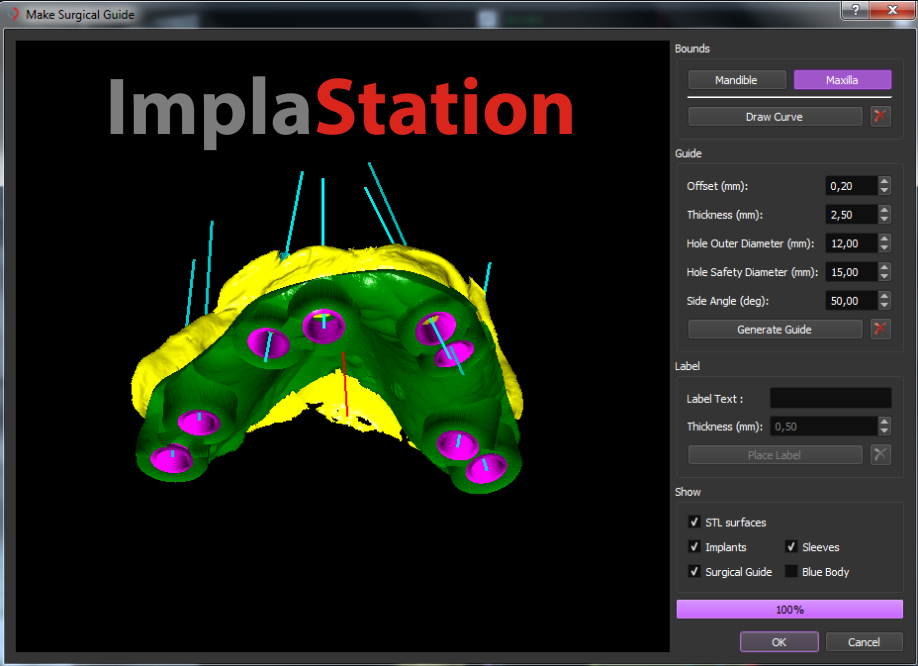The width and height of the screenshot is (918, 666).
Task: Close the Make Surgical Guide dialog
Action: [x=892, y=10]
